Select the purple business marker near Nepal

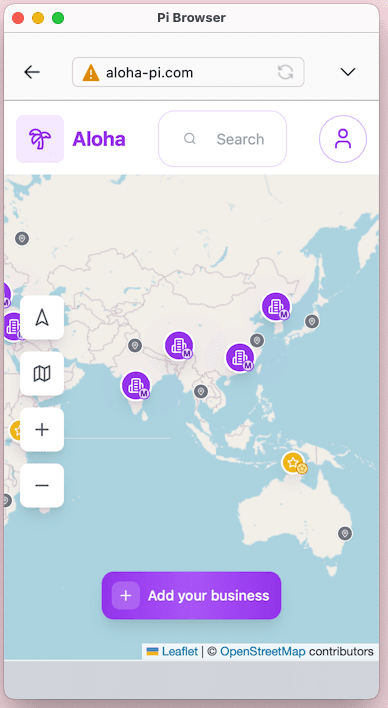click(179, 346)
